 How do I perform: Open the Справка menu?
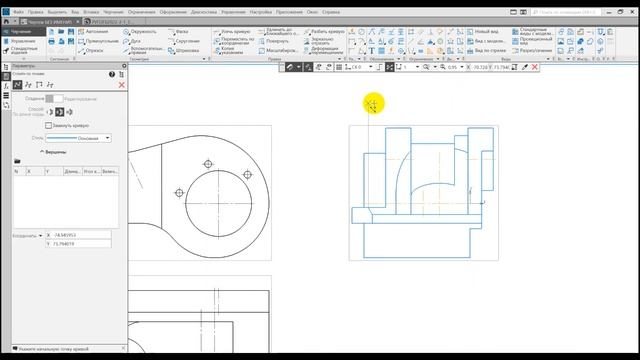point(331,12)
